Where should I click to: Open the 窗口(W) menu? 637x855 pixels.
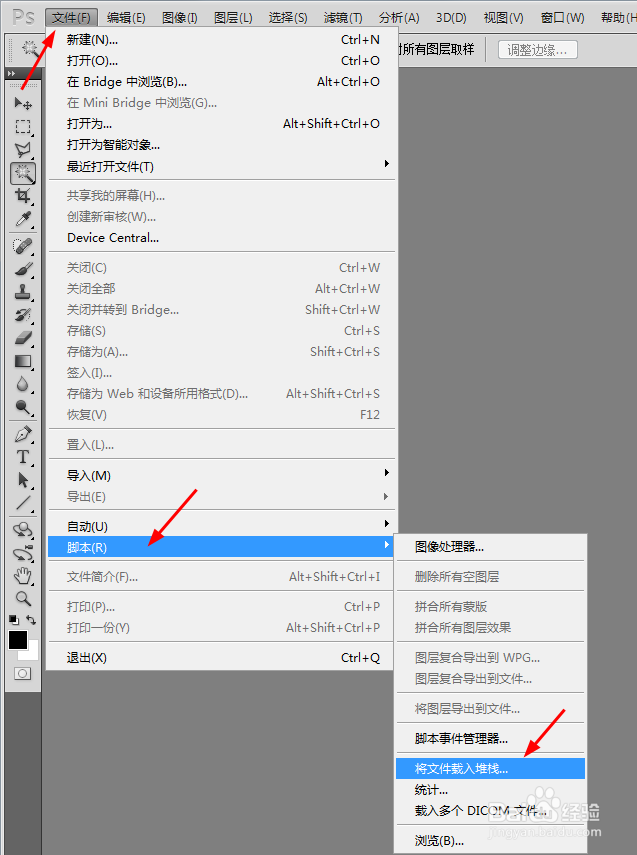(x=562, y=17)
